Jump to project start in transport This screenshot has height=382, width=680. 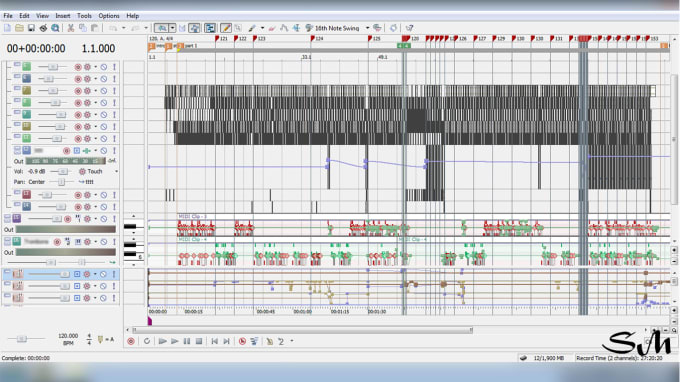tap(214, 341)
